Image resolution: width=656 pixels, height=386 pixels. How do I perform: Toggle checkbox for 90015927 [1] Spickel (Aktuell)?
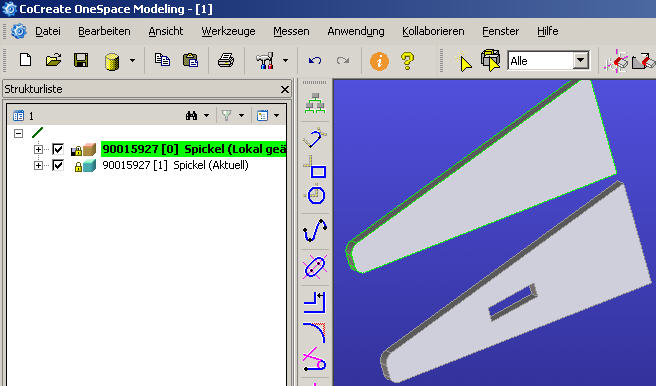[58, 165]
